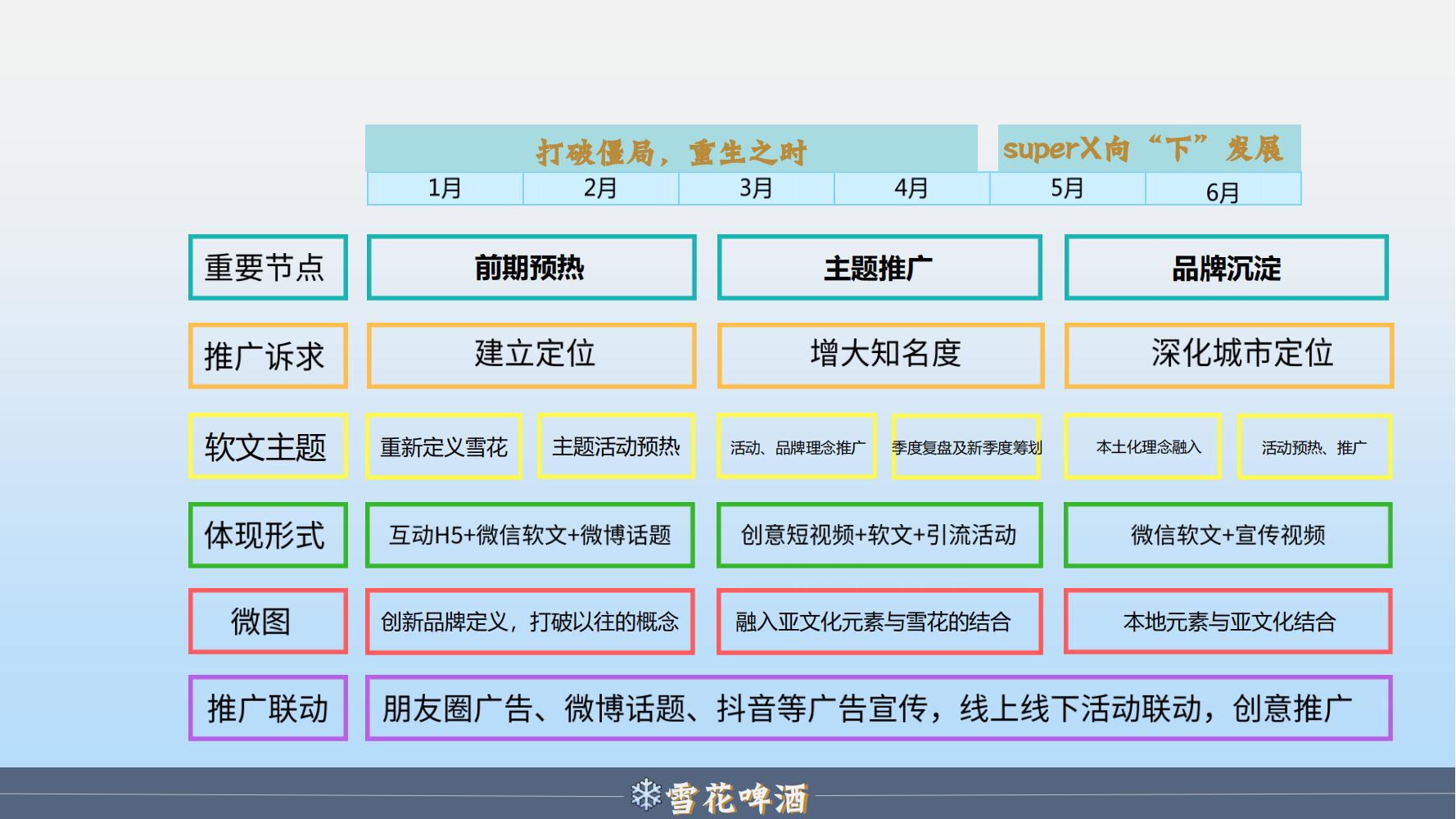Select the 推广诉求 label box
The width and height of the screenshot is (1456, 819).
tap(268, 355)
